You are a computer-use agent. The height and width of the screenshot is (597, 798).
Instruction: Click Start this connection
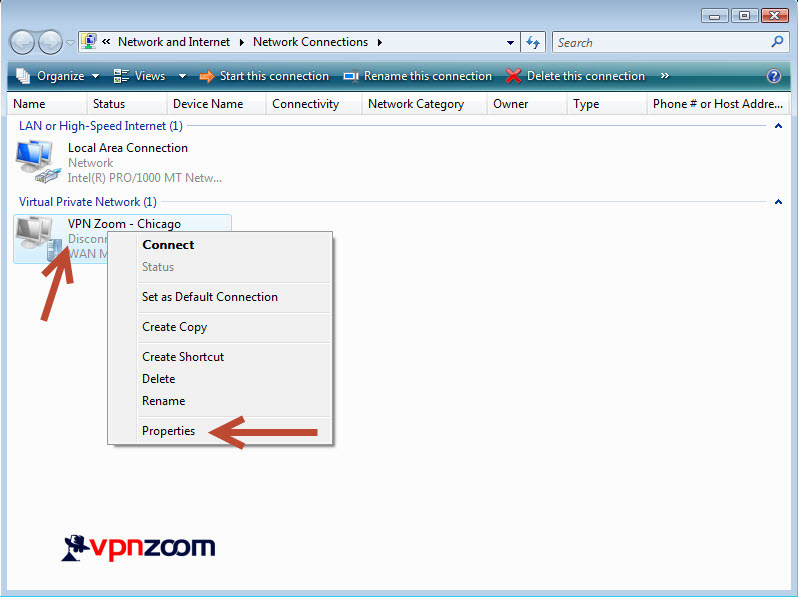point(264,76)
